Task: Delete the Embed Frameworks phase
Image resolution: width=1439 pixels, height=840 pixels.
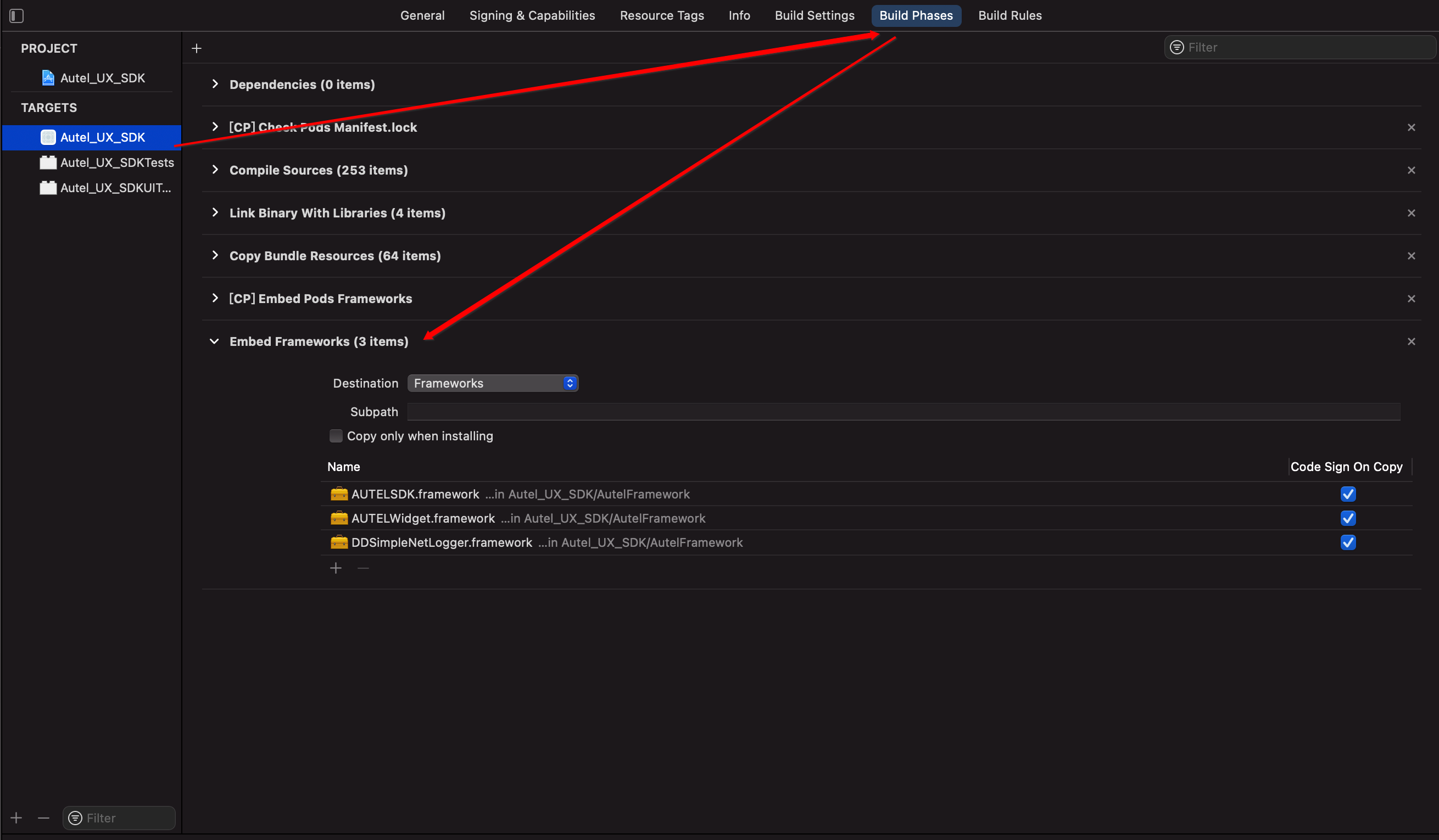Action: point(1411,341)
